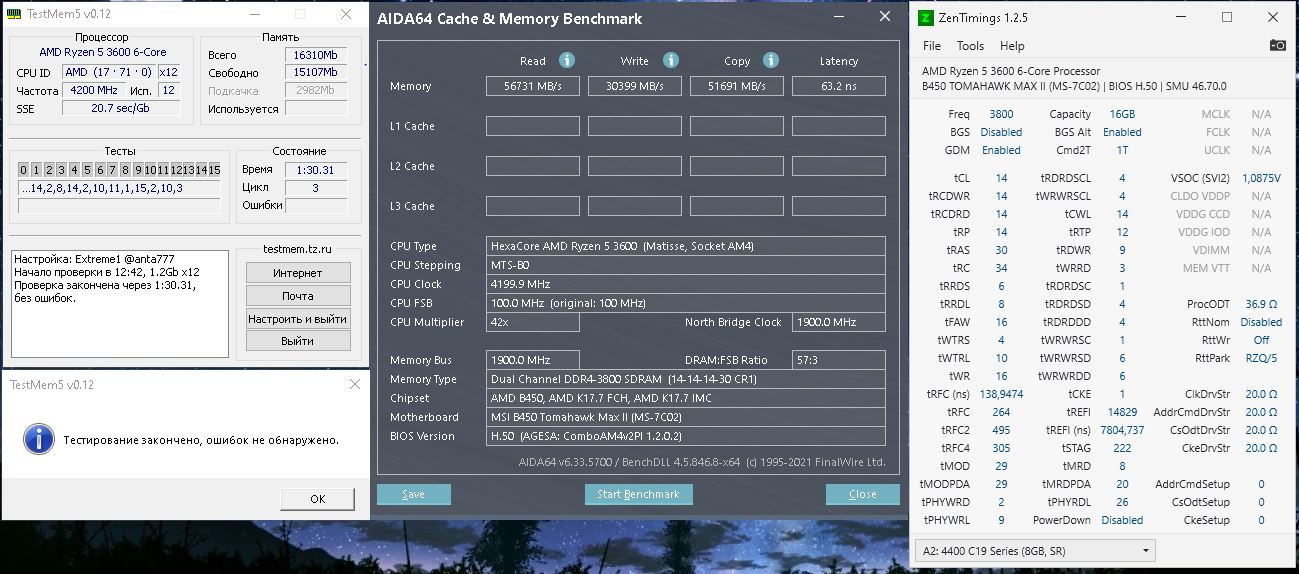Click the empty L2 Cache Write field
Screen dimensions: 1299x574
(635, 166)
